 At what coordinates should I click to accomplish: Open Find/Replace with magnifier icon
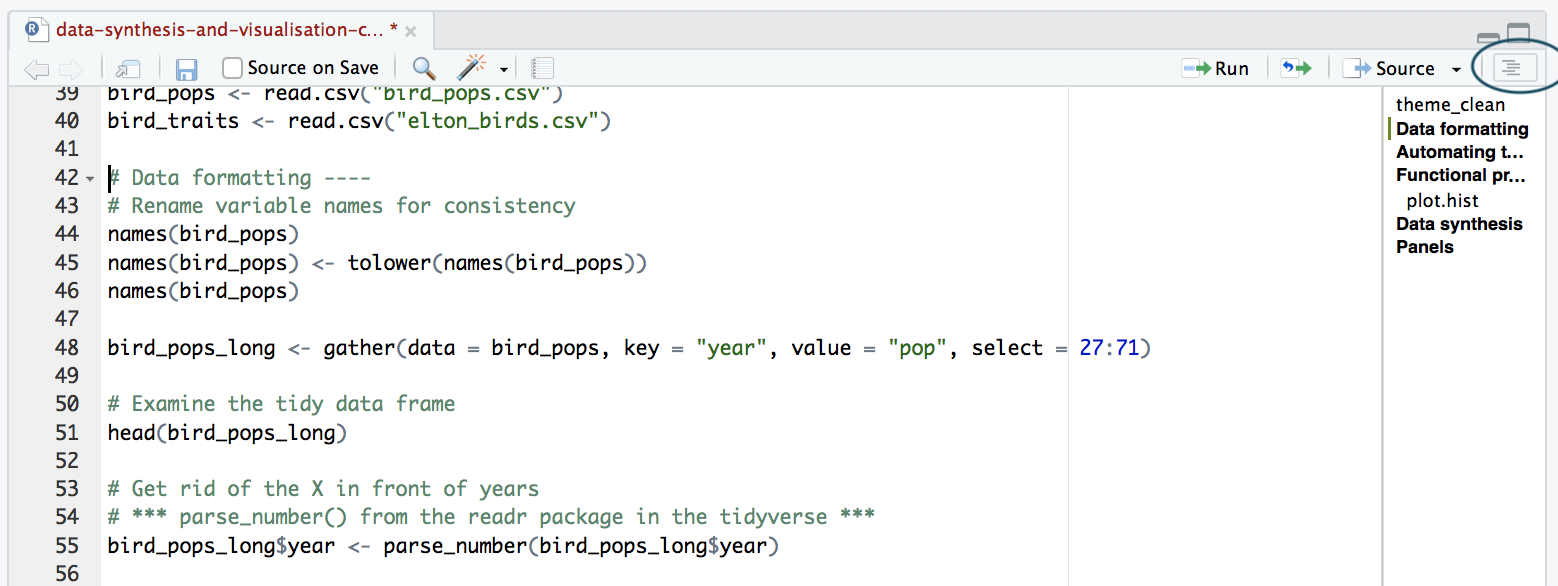tap(424, 68)
